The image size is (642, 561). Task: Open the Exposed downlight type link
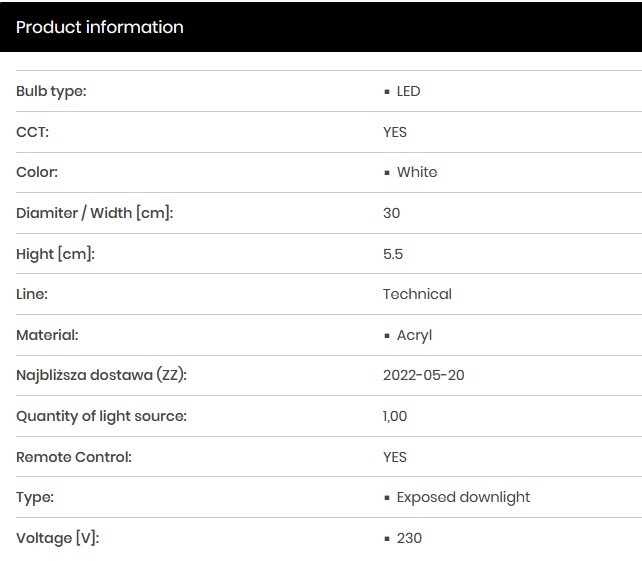tap(463, 497)
